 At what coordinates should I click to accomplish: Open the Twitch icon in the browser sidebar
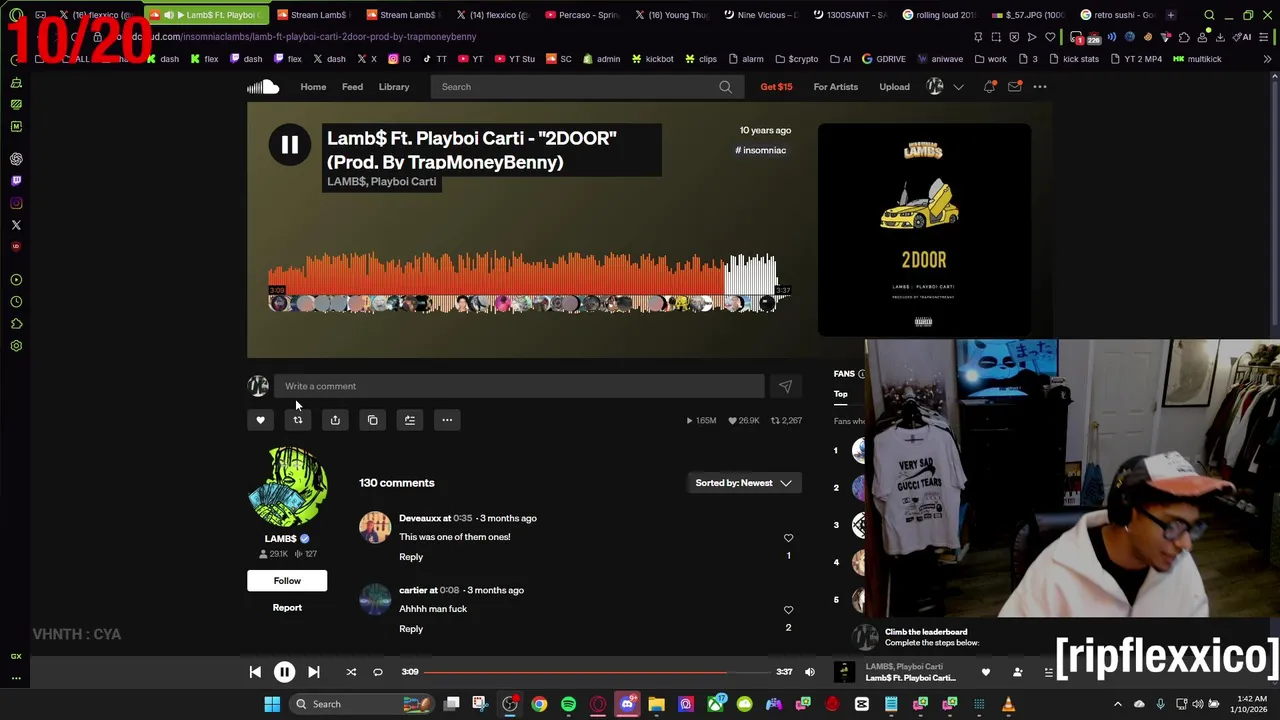[x=16, y=181]
